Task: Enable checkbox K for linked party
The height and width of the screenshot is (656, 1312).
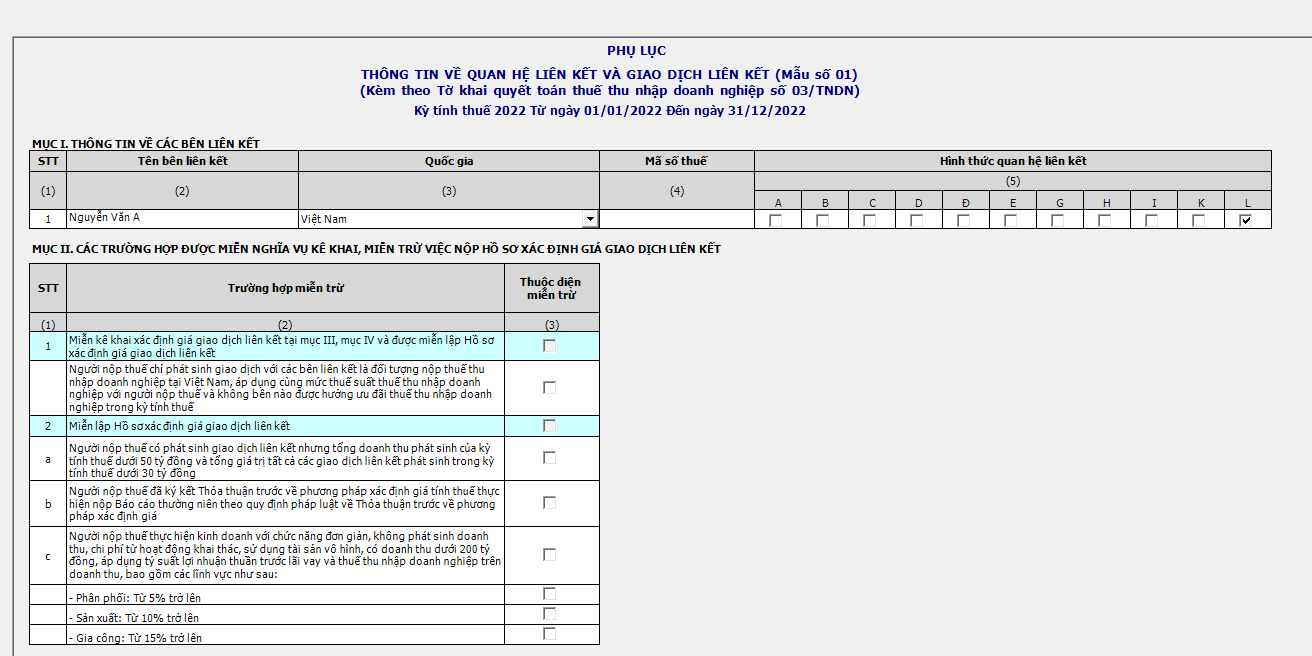Action: click(1199, 220)
